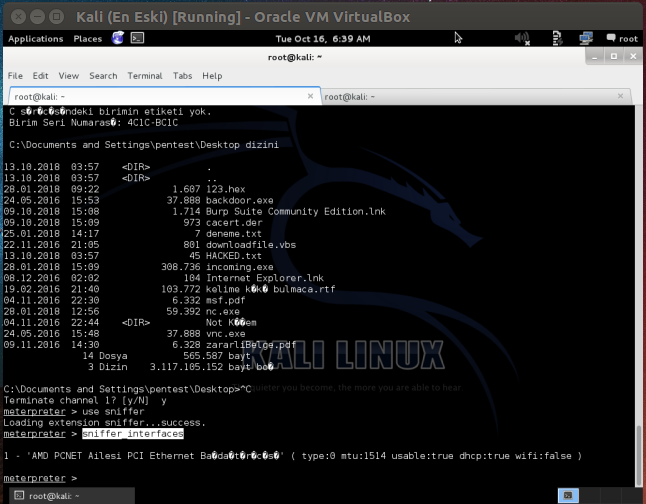
Task: Close the root@kali terminal window
Action: click(x=633, y=57)
